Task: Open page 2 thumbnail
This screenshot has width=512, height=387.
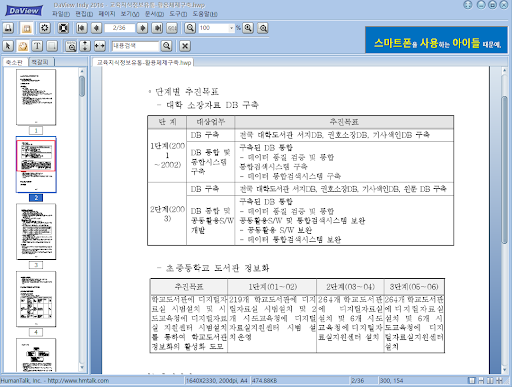Action: (36, 165)
